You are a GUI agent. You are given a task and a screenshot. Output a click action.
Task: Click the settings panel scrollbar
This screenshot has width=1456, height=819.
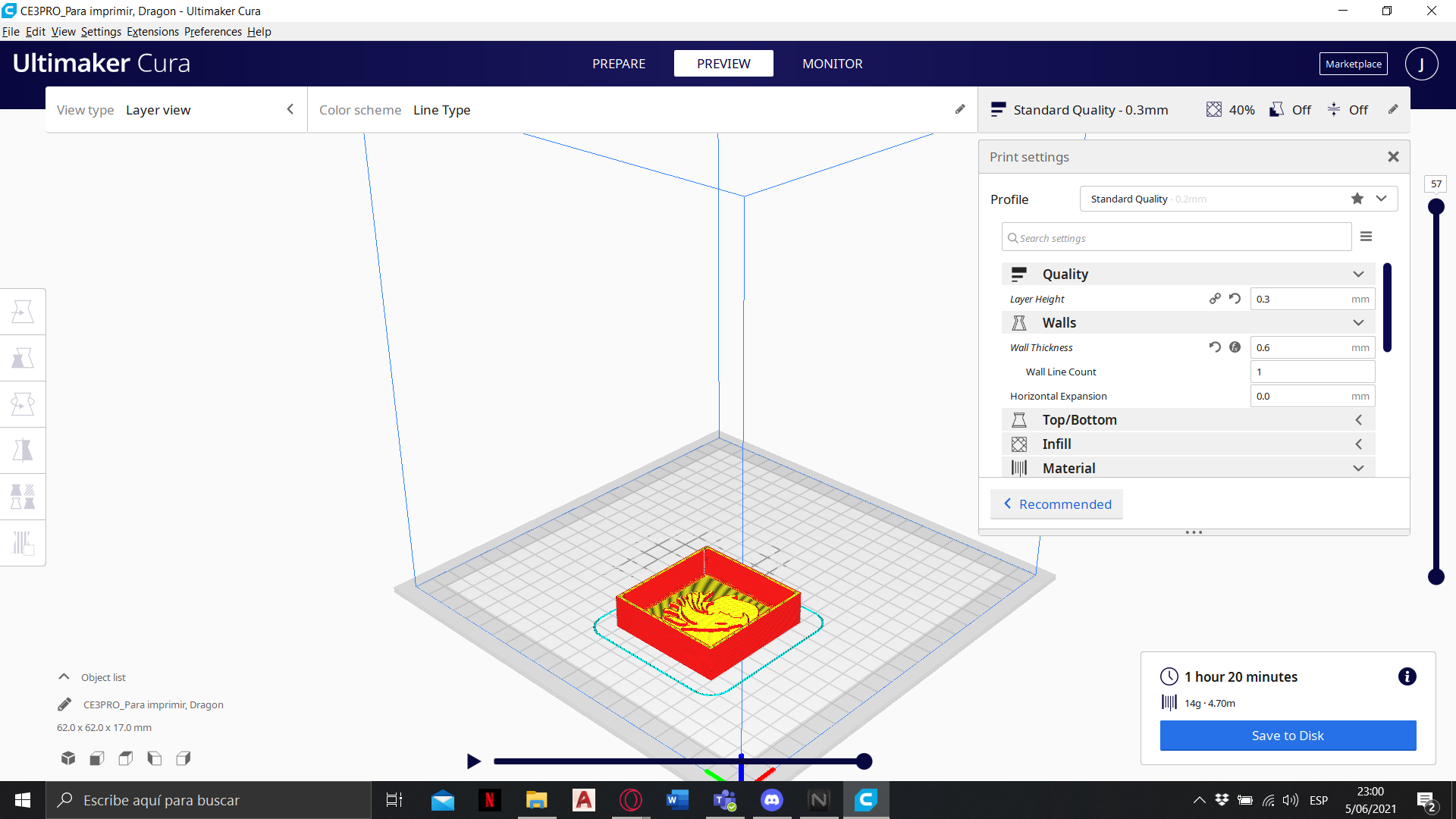(x=1387, y=307)
